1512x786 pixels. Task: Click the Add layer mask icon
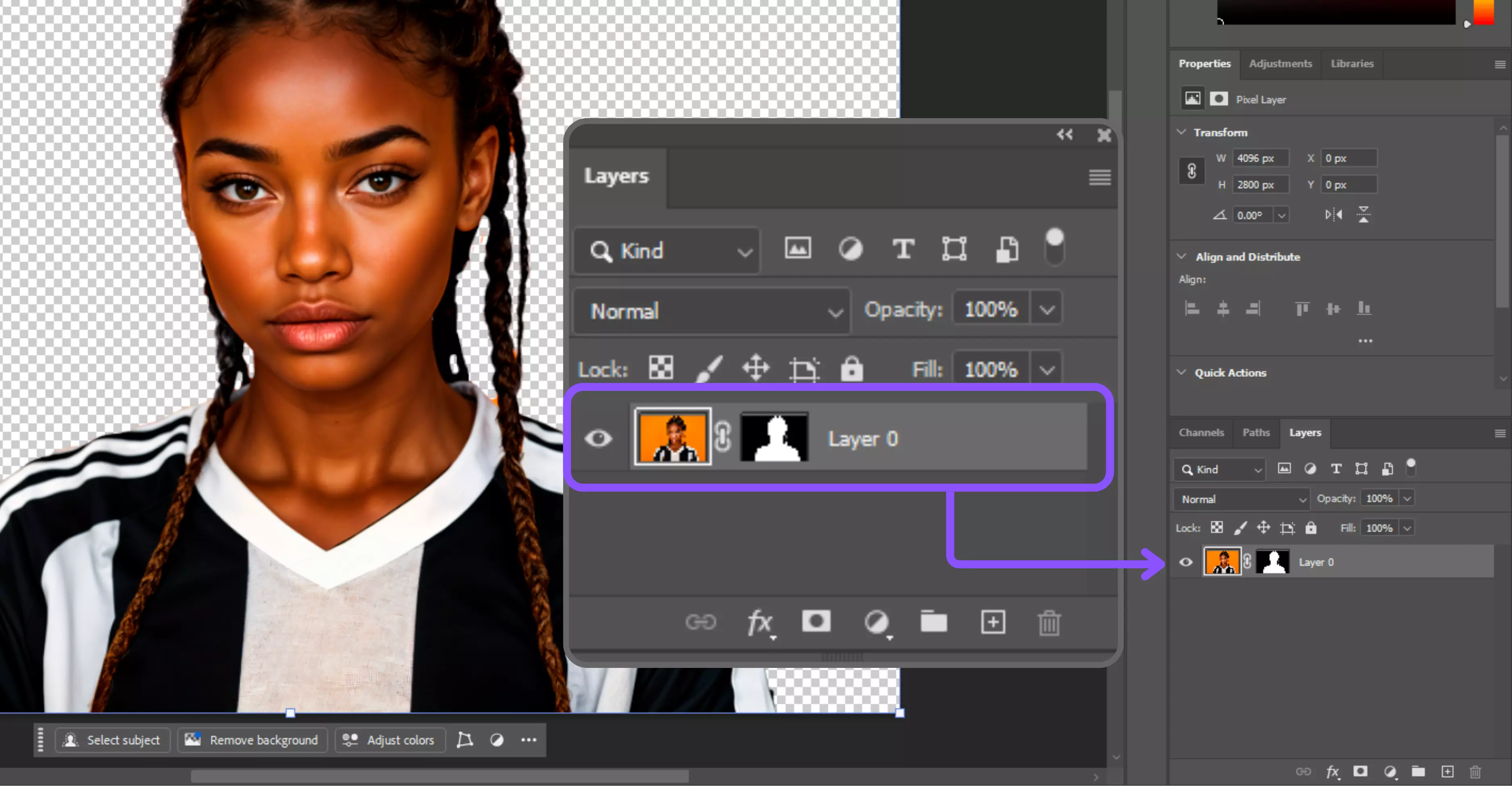[x=816, y=622]
